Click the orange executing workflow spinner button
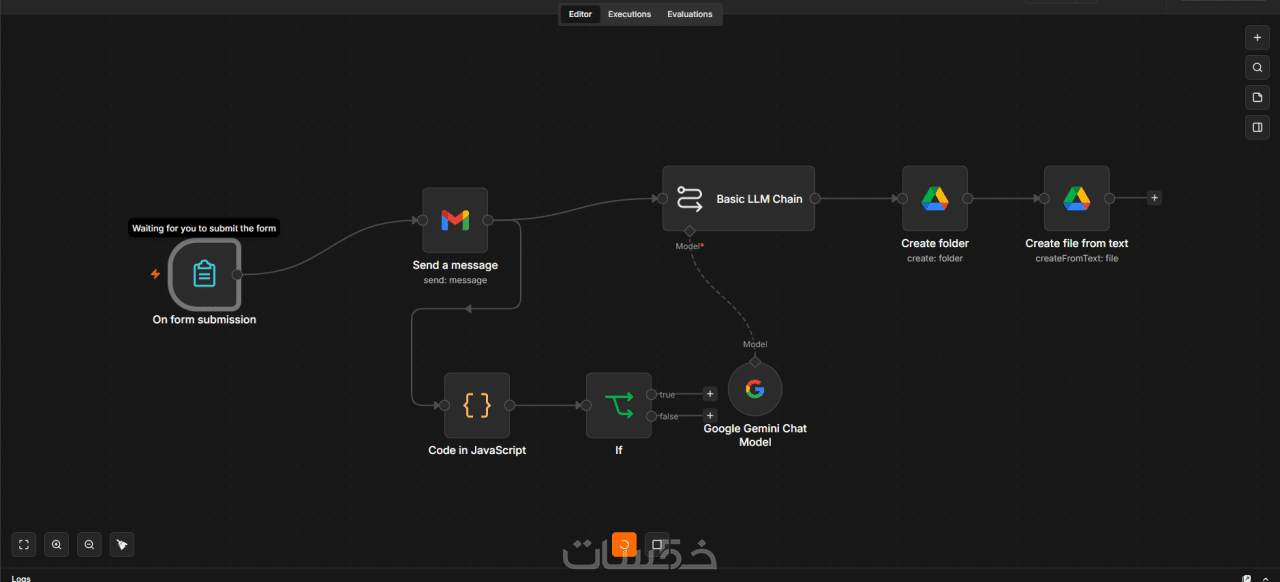Viewport: 1280px width, 582px height. pyautogui.click(x=624, y=544)
